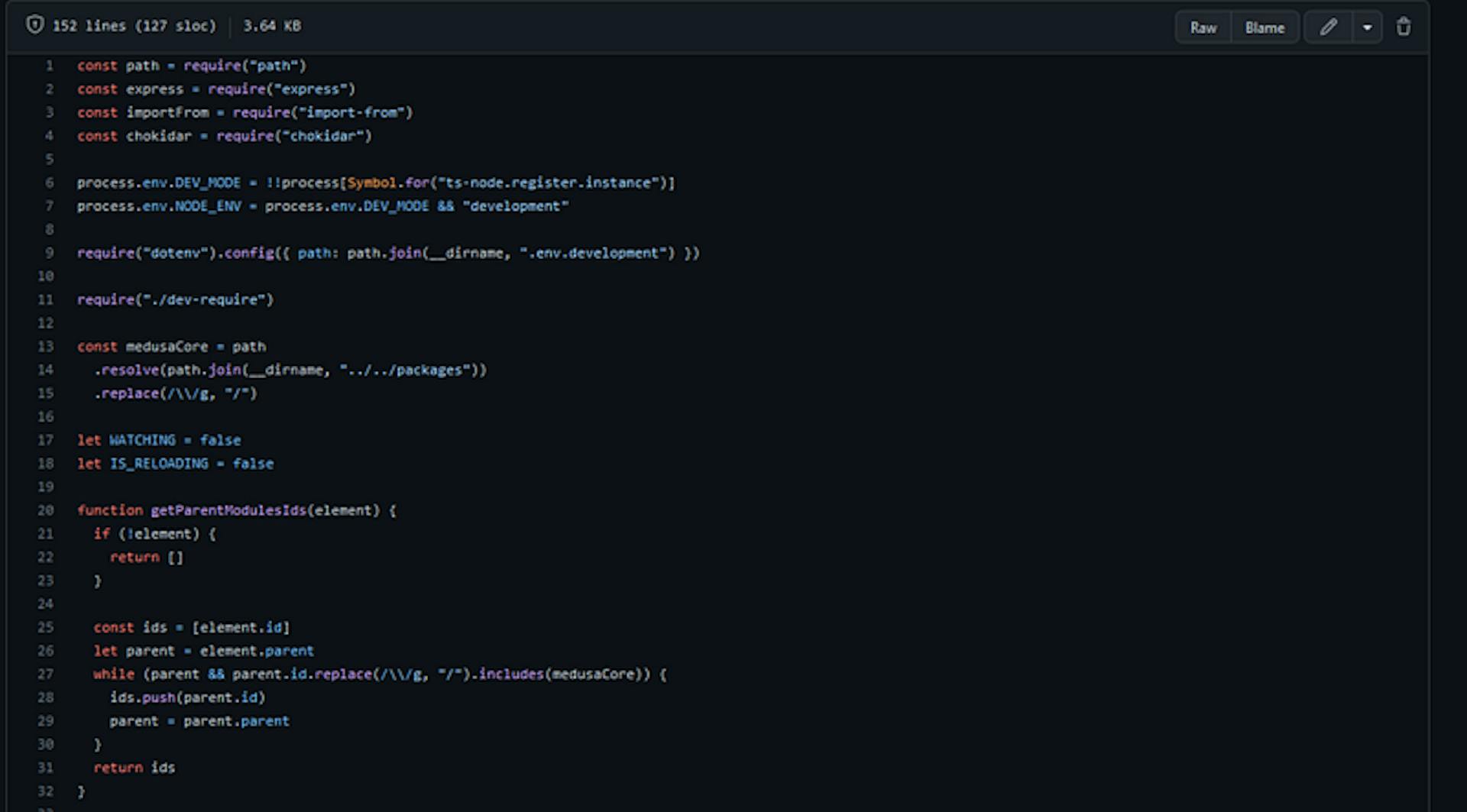
Task: Click the shield icon beside 152 lines
Action: click(34, 25)
